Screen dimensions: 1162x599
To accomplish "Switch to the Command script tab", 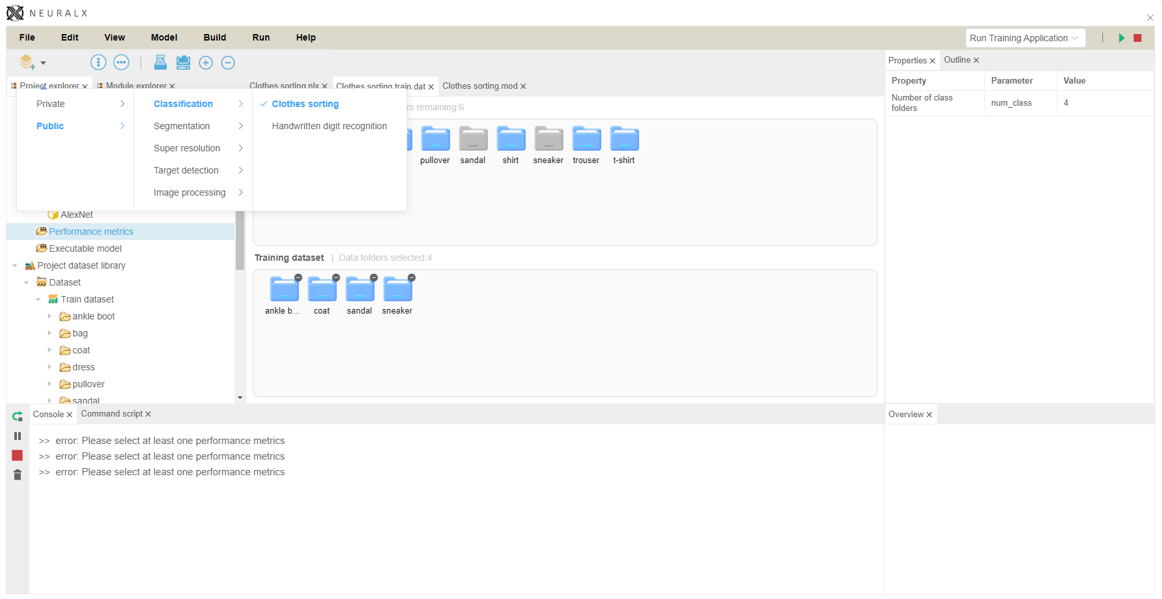I will (111, 414).
